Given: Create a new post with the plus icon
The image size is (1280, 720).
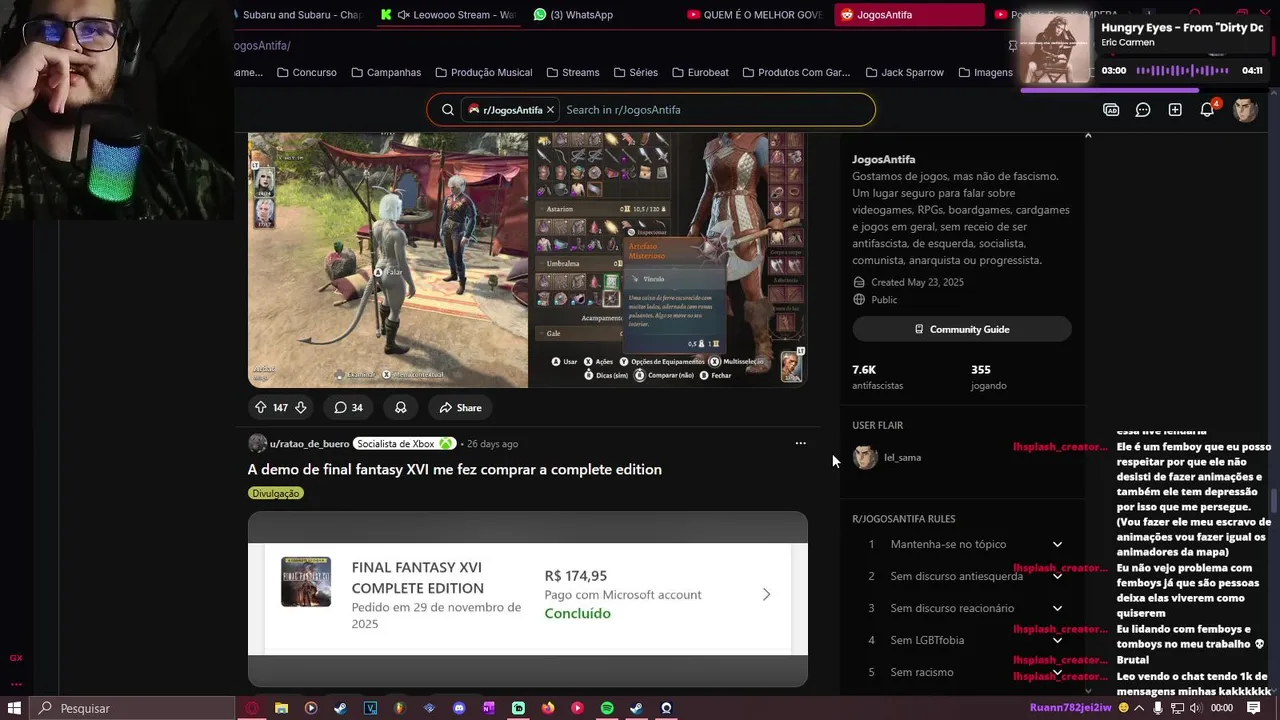Looking at the screenshot, I should pos(1175,110).
